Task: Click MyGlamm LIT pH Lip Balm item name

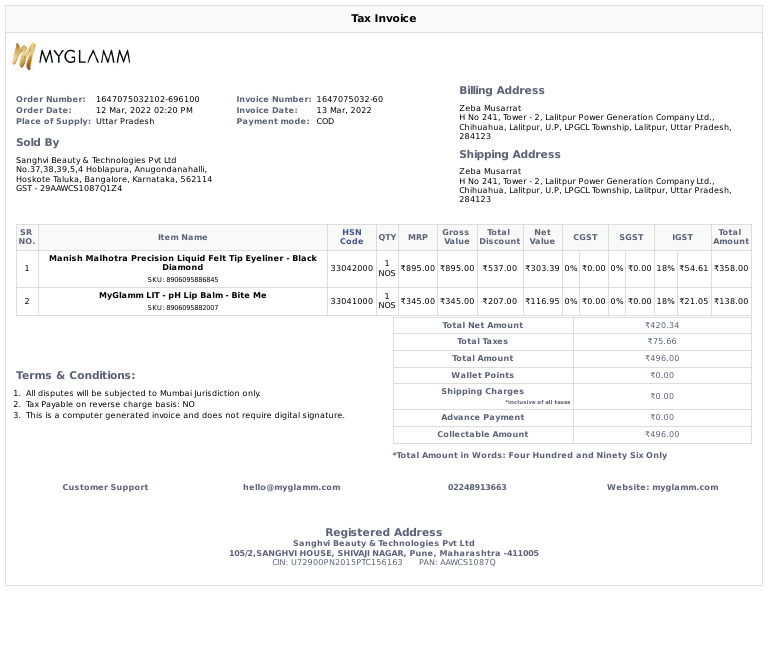Action: pos(183,295)
